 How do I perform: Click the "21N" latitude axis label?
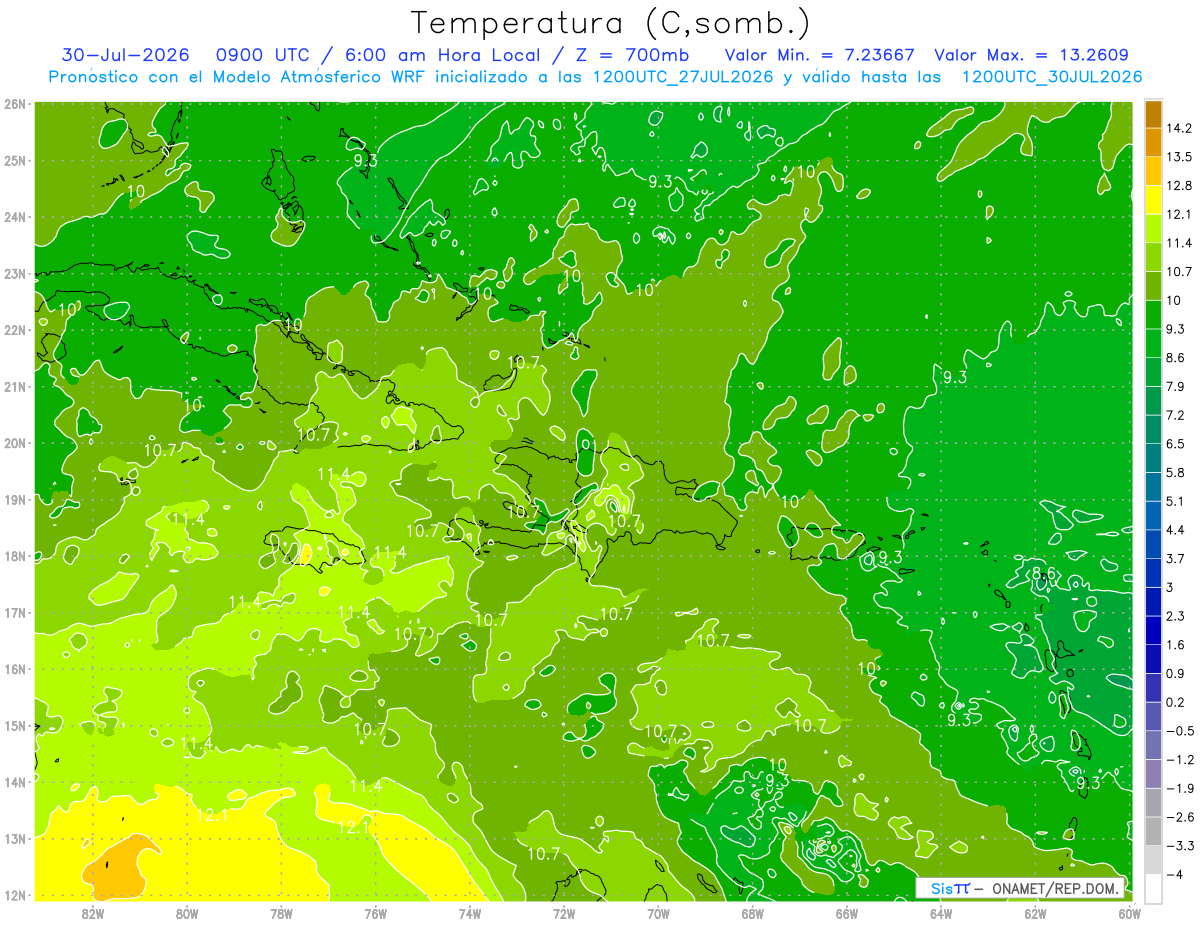click(14, 387)
